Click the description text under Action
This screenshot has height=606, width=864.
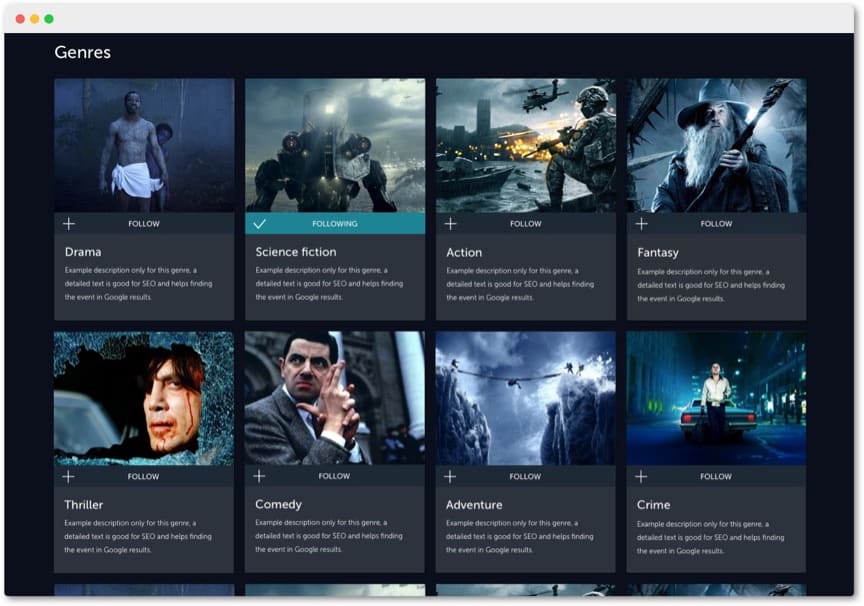(x=520, y=284)
